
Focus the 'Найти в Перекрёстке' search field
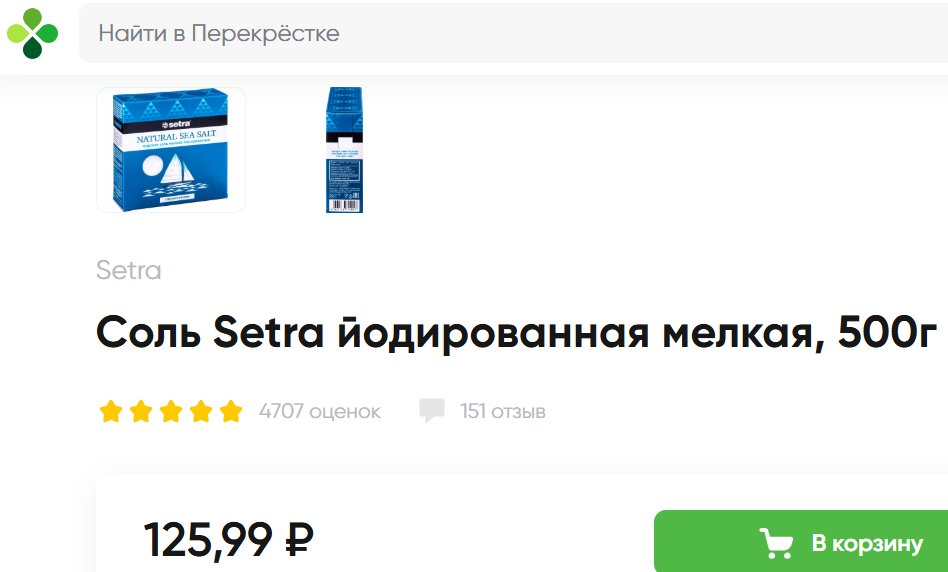pyautogui.click(x=513, y=33)
